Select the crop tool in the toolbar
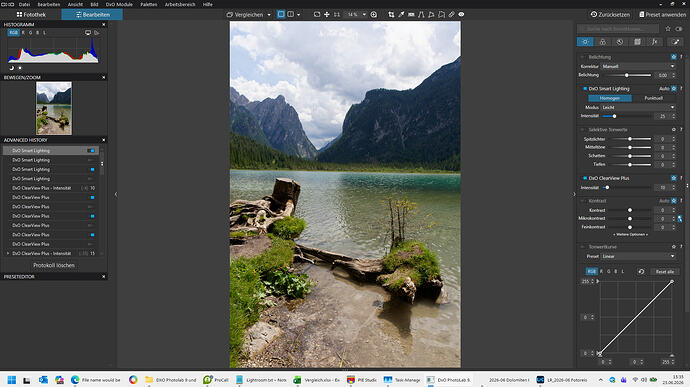690x387 pixels. pos(391,15)
